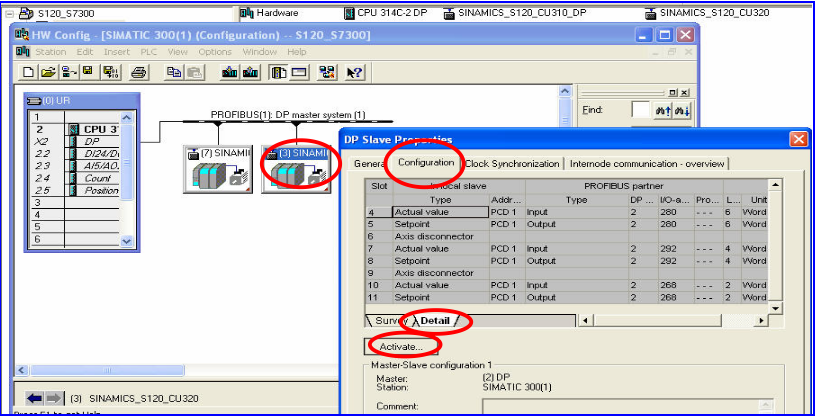Click the Help pointer question mark icon
819x418 pixels.
pyautogui.click(x=353, y=72)
